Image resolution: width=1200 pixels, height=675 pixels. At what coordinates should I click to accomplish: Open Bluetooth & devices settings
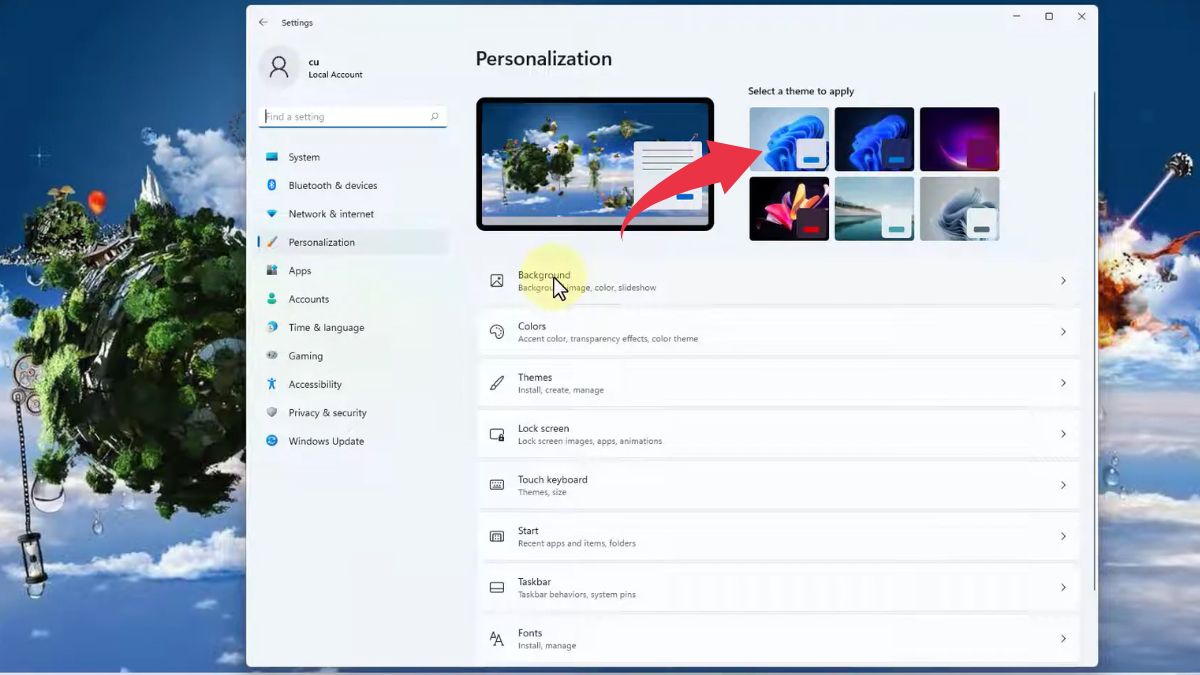(x=353, y=185)
